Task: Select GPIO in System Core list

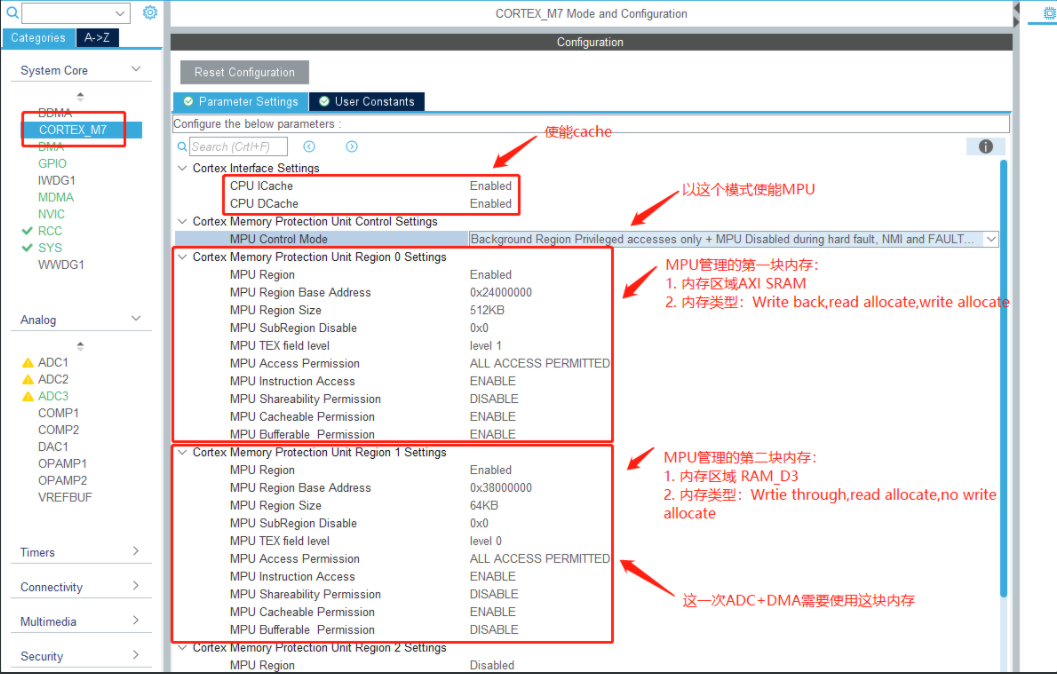Action: pyautogui.click(x=55, y=162)
